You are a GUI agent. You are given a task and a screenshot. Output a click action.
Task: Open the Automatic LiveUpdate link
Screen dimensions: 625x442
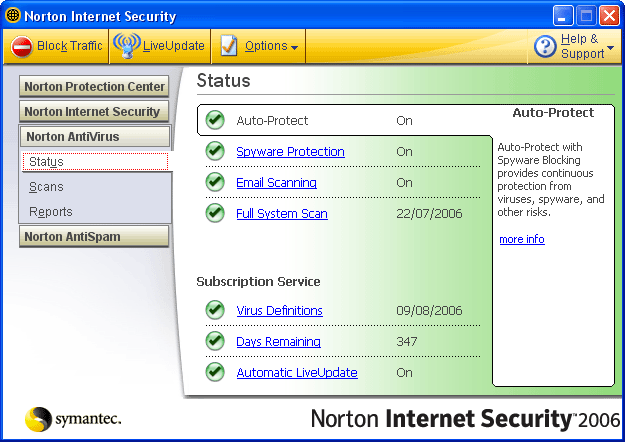(297, 373)
